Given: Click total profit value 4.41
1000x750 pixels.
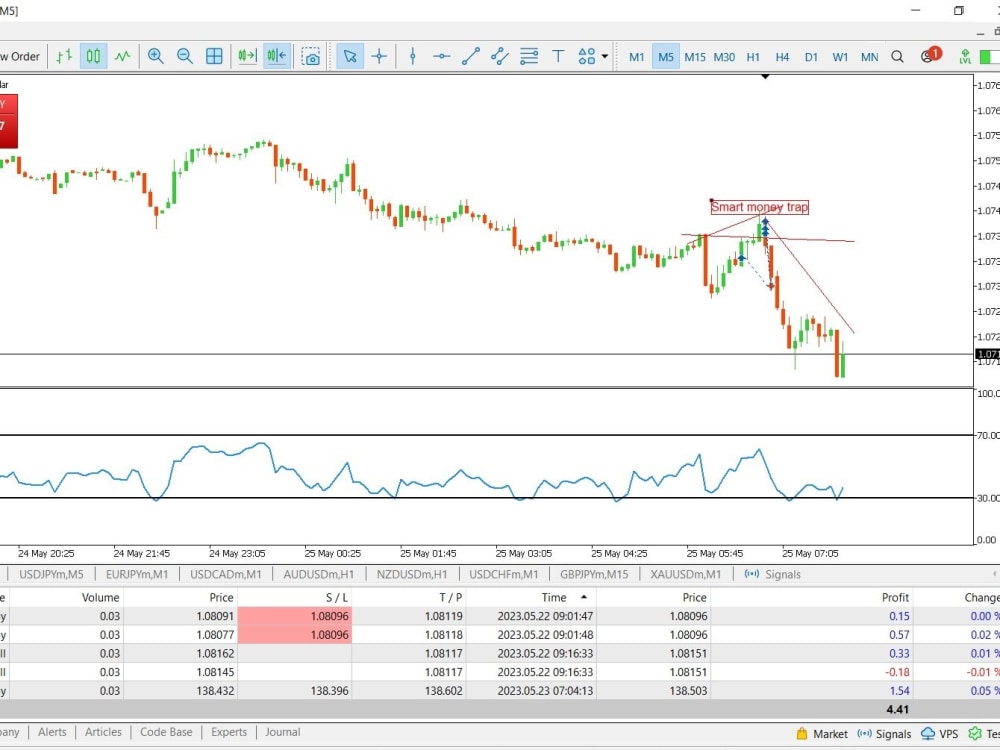Looking at the screenshot, I should click(897, 709).
